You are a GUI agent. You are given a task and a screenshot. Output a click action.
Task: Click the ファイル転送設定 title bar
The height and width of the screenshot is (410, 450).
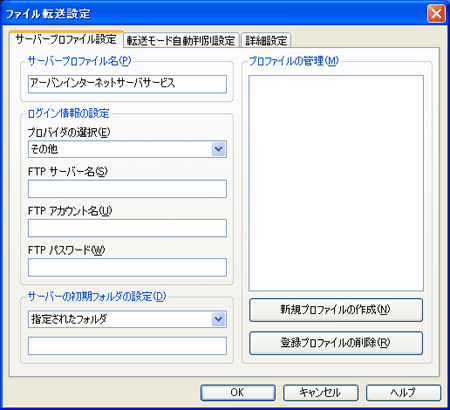click(213, 14)
